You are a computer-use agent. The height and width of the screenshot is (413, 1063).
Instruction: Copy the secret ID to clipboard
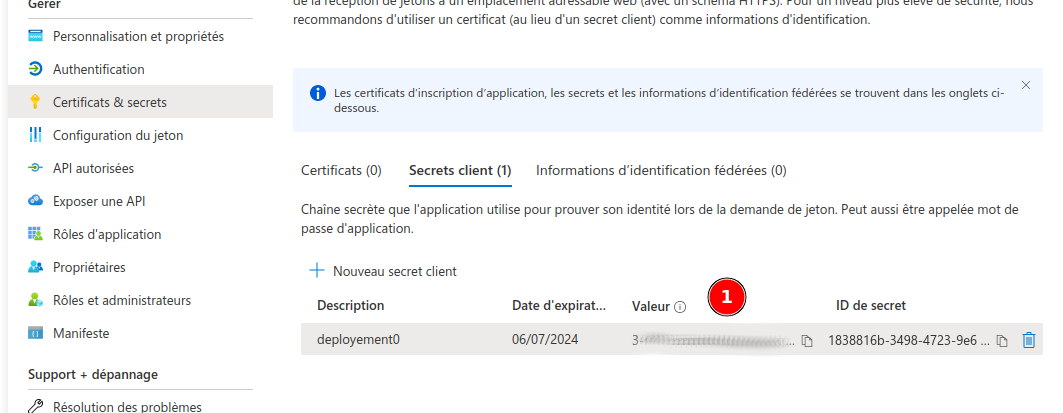tap(1002, 341)
